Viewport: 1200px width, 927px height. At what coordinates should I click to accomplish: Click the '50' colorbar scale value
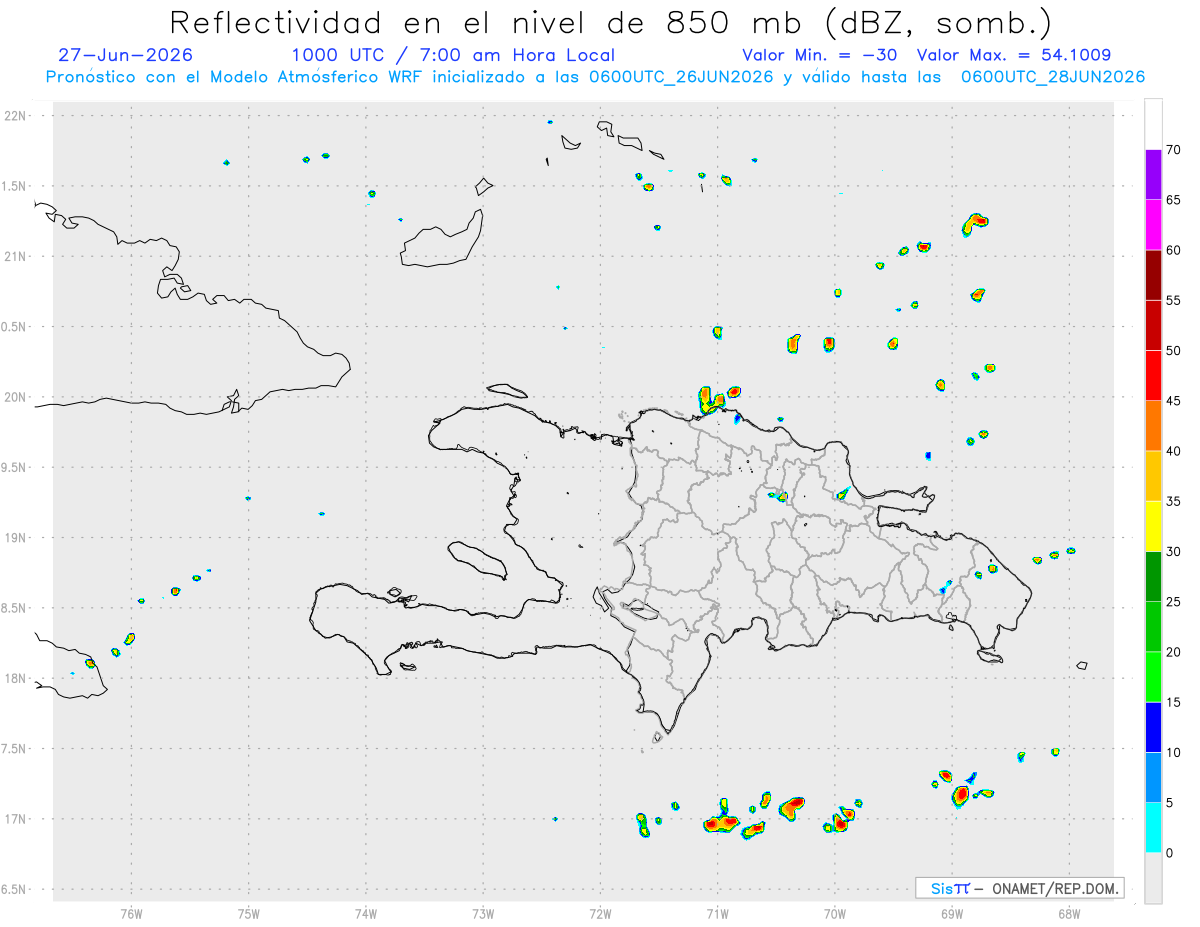1174,351
